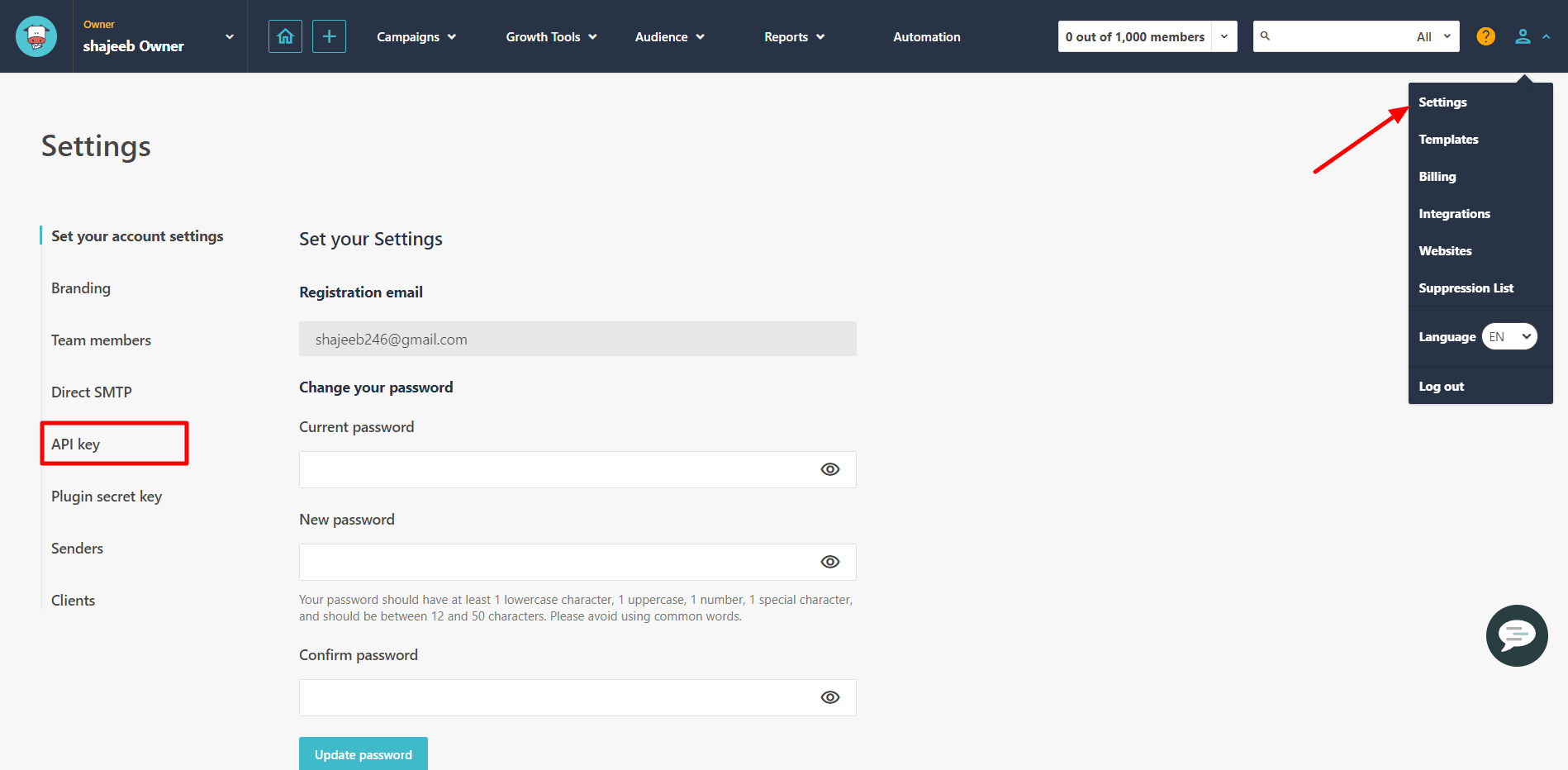Open the Language EN selector
Viewport: 1568px width, 770px height.
[x=1509, y=337]
